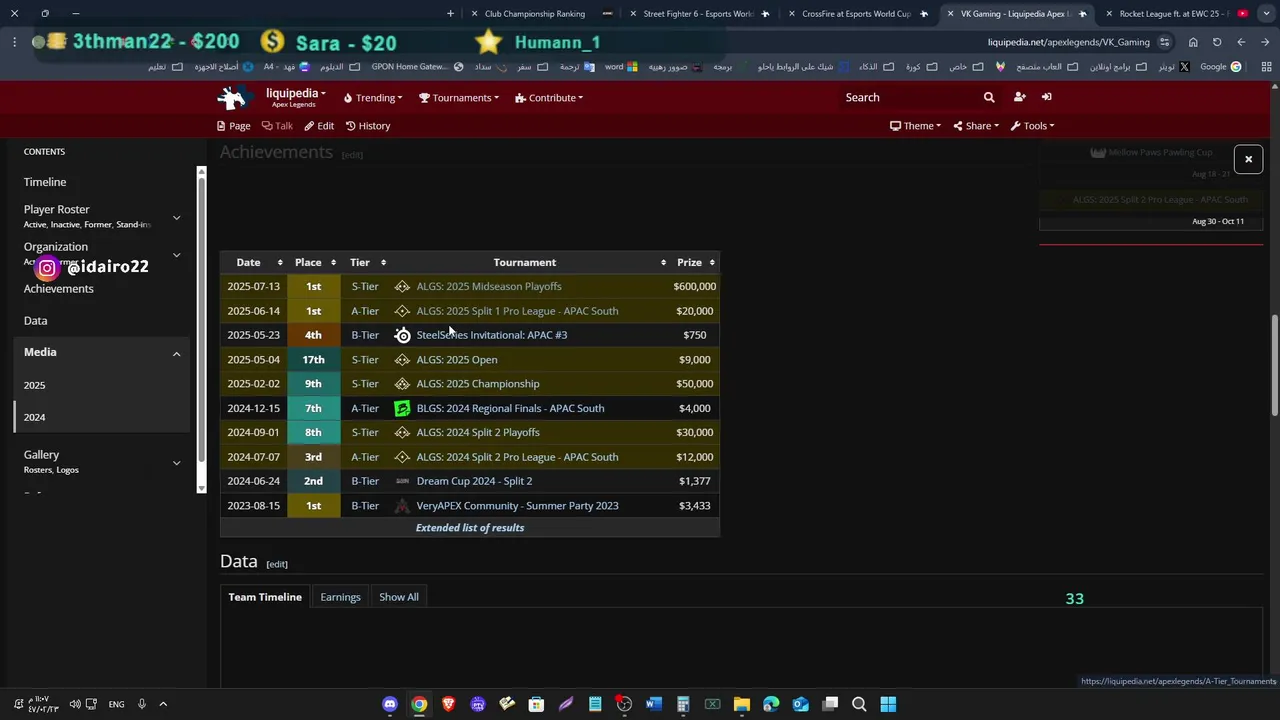
Task: Expand Gallery section in contents
Action: [176, 462]
